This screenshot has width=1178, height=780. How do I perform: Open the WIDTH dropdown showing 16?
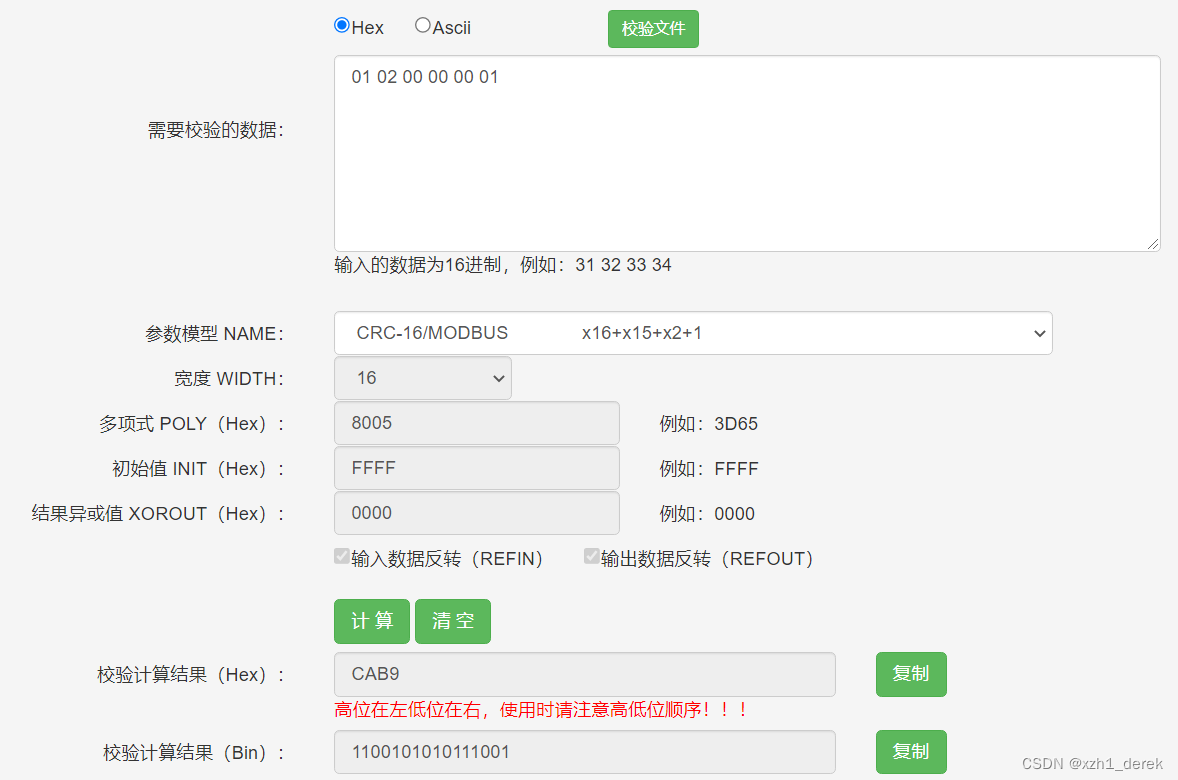pos(422,378)
